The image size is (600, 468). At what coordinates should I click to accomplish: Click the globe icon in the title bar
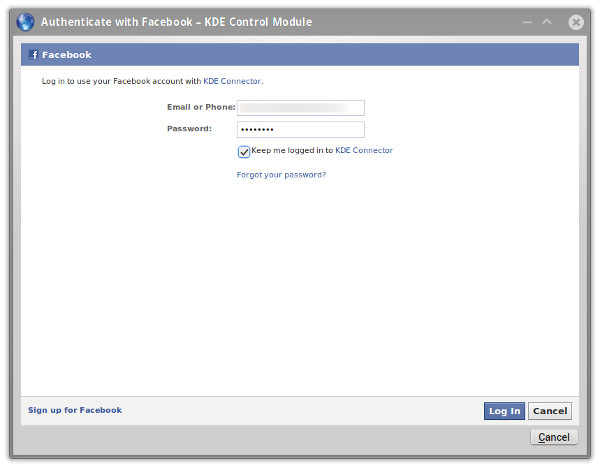pos(26,21)
